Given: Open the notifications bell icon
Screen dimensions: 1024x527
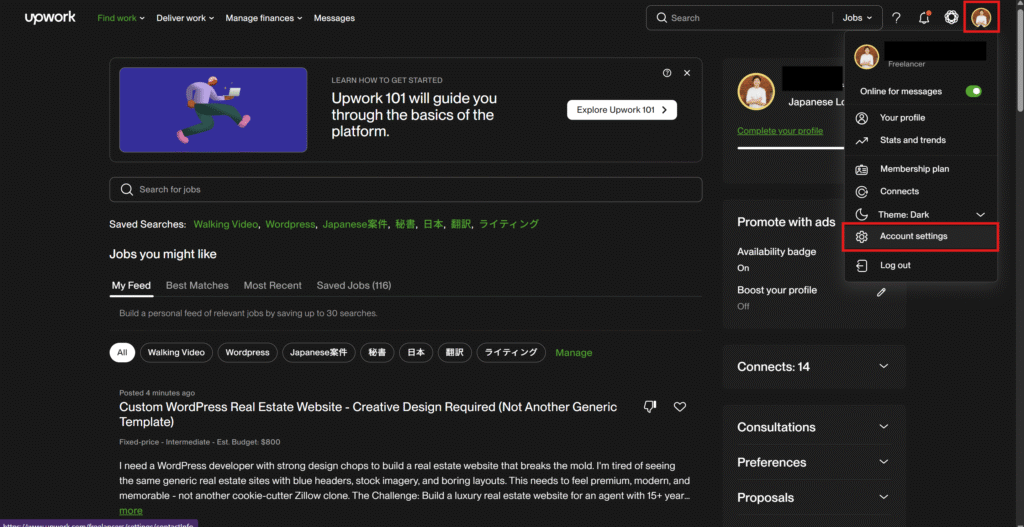Looking at the screenshot, I should (x=924, y=18).
